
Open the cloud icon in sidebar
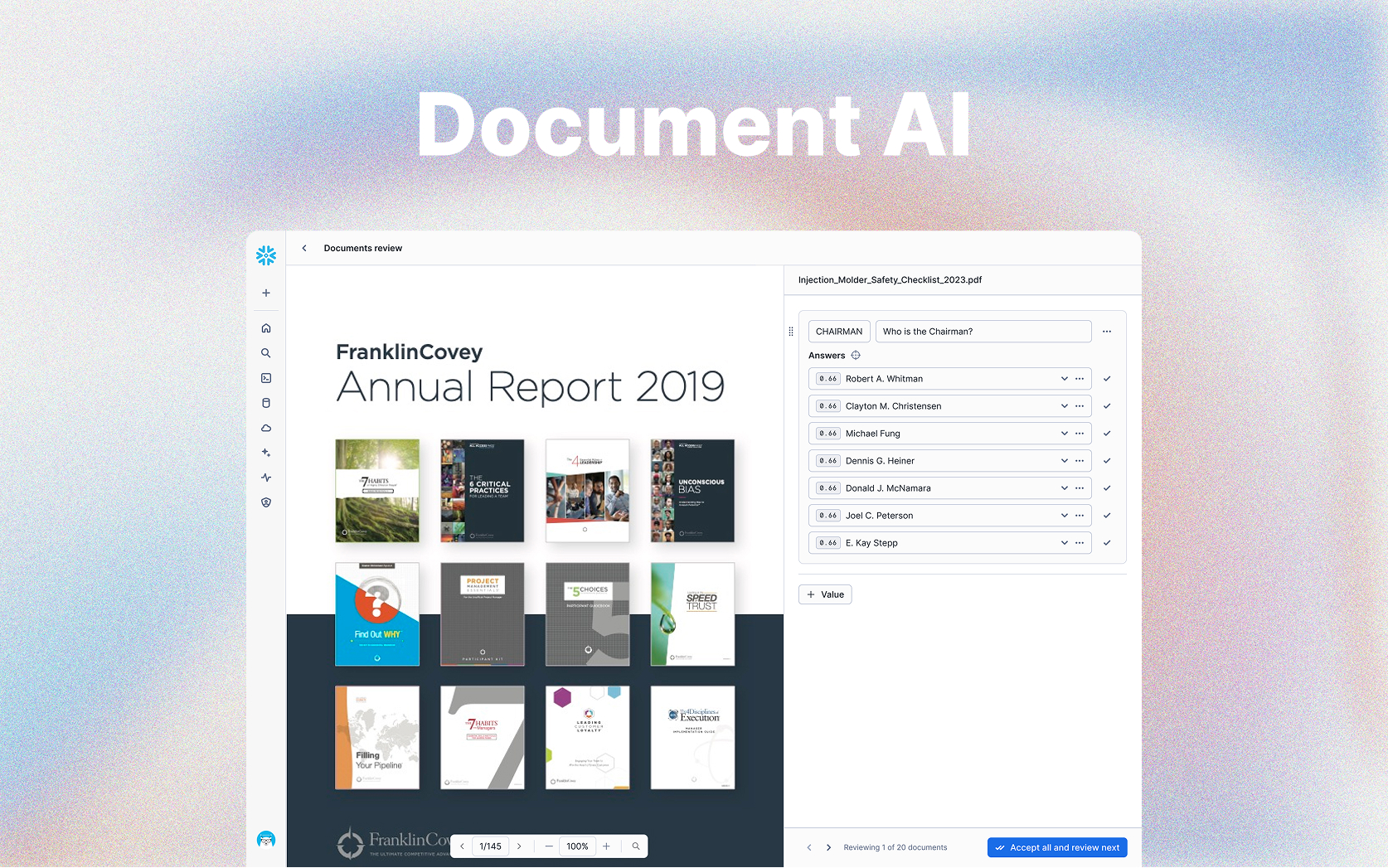click(266, 428)
